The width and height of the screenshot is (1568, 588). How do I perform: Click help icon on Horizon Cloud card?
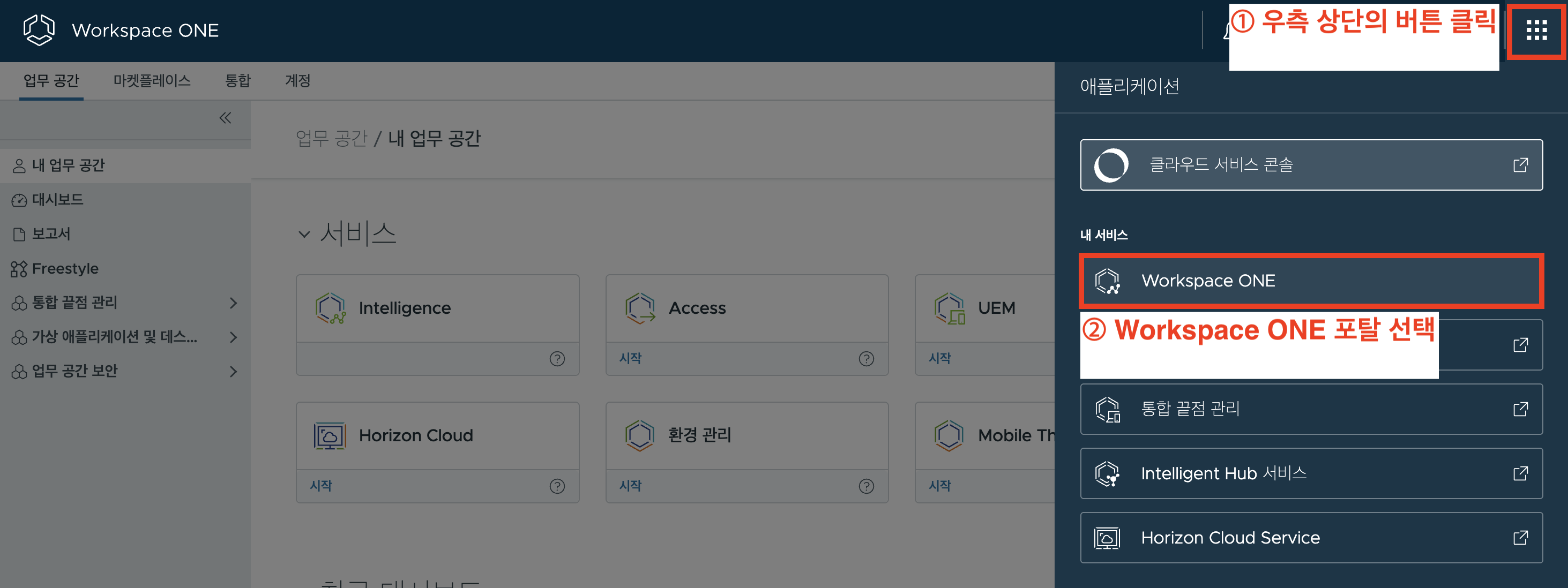tap(556, 486)
